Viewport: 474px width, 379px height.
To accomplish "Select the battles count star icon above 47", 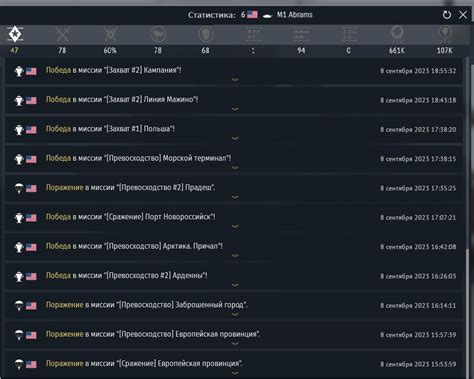I will (15, 34).
